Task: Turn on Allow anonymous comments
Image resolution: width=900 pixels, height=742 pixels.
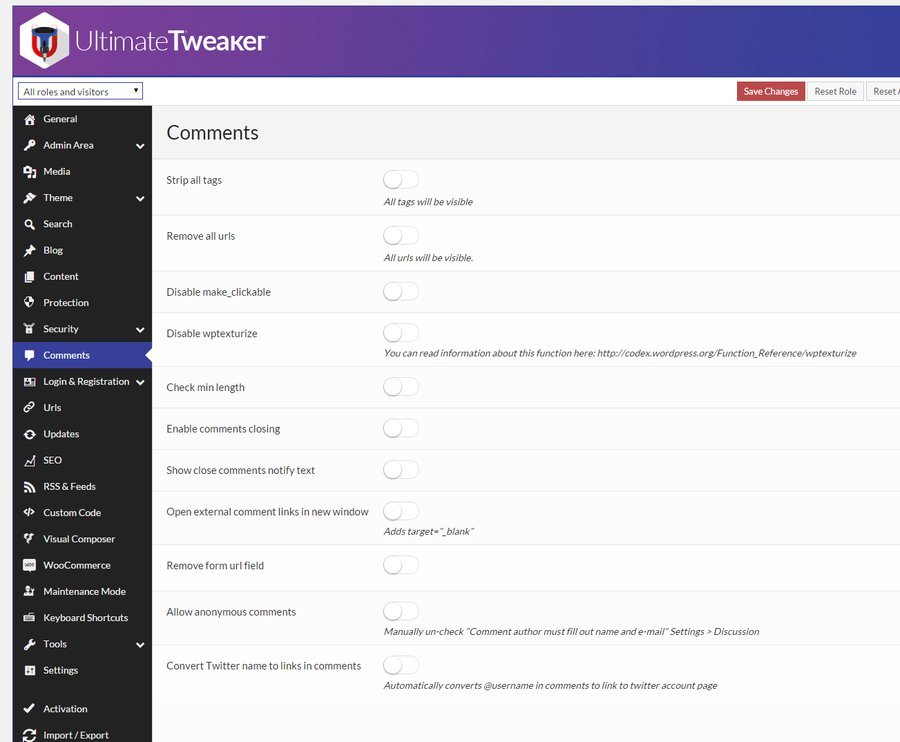Action: [400, 611]
